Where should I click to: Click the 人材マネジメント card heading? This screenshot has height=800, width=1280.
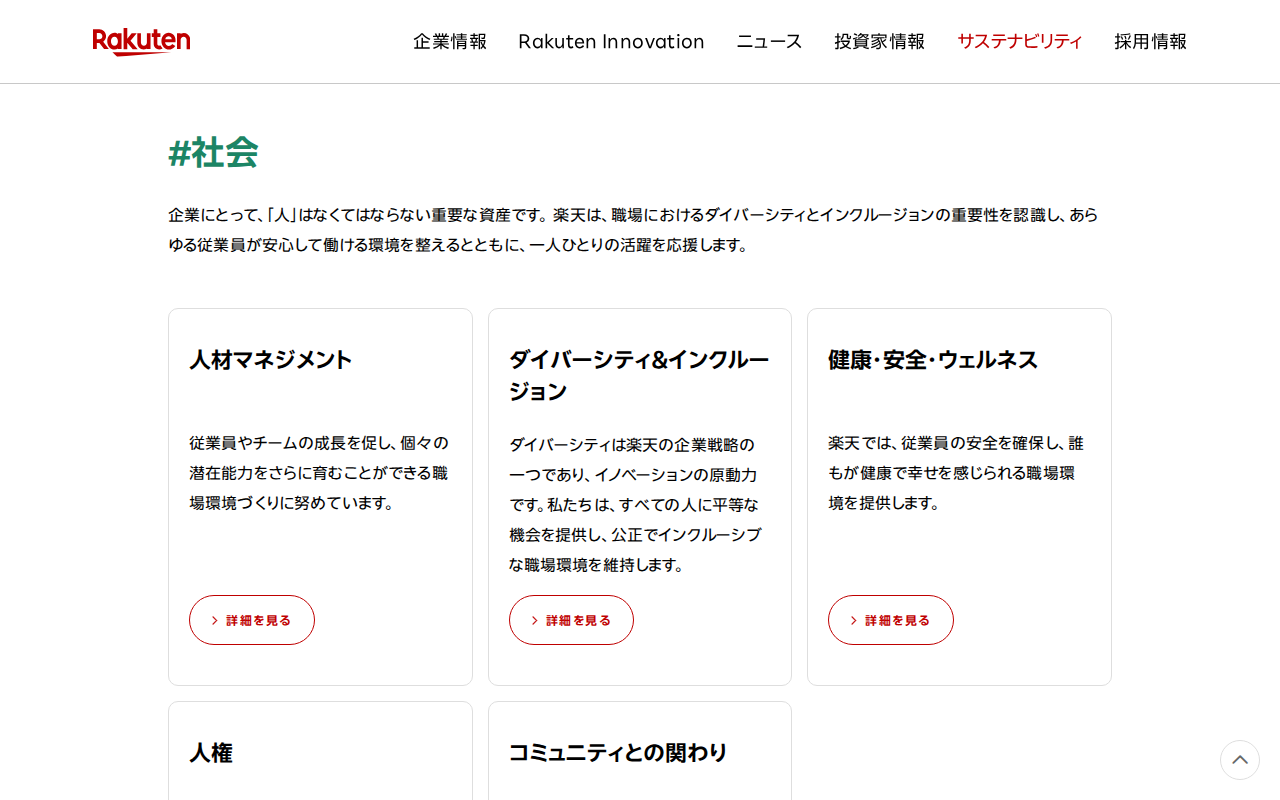[x=271, y=360]
